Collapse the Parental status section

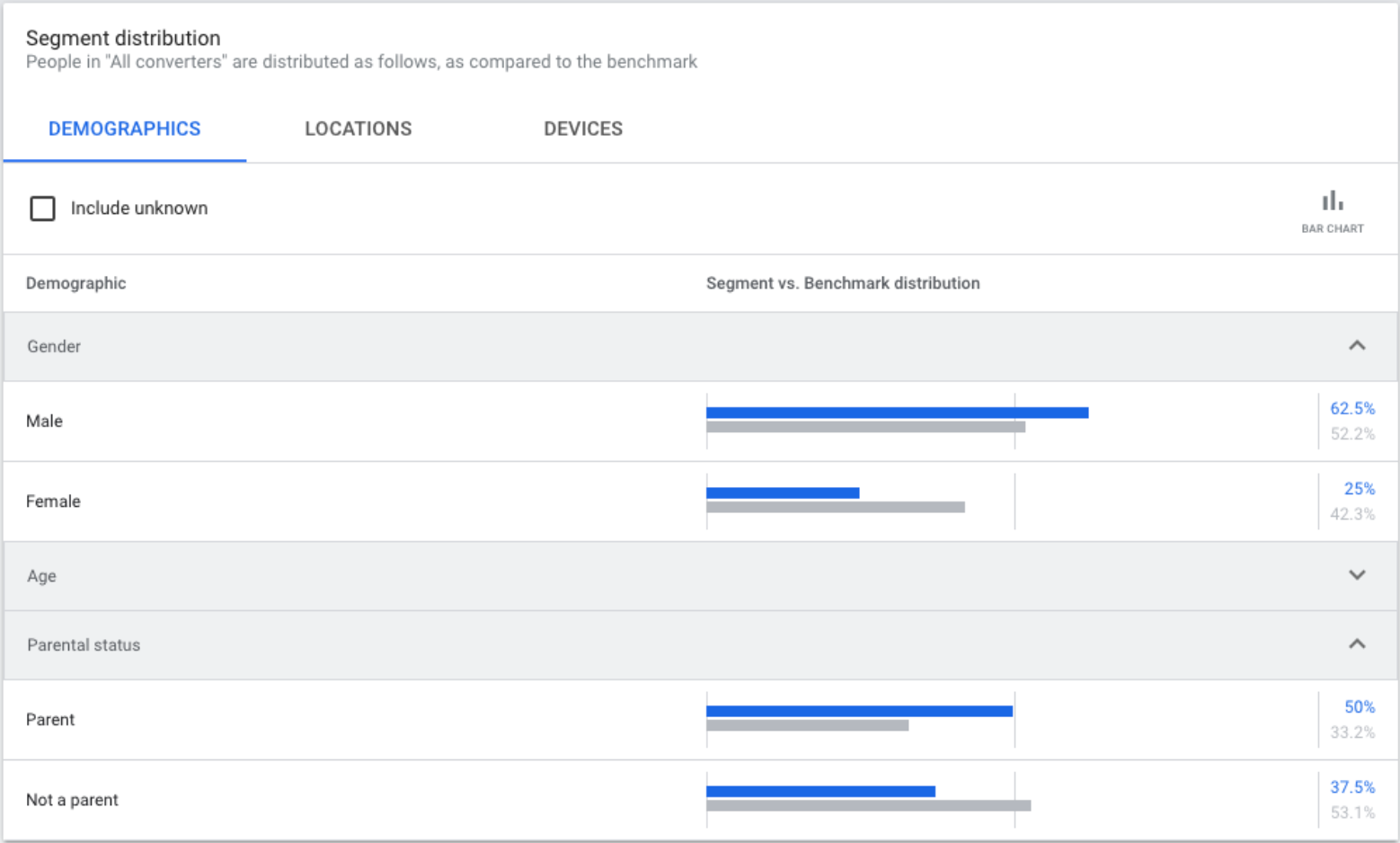point(1357,644)
